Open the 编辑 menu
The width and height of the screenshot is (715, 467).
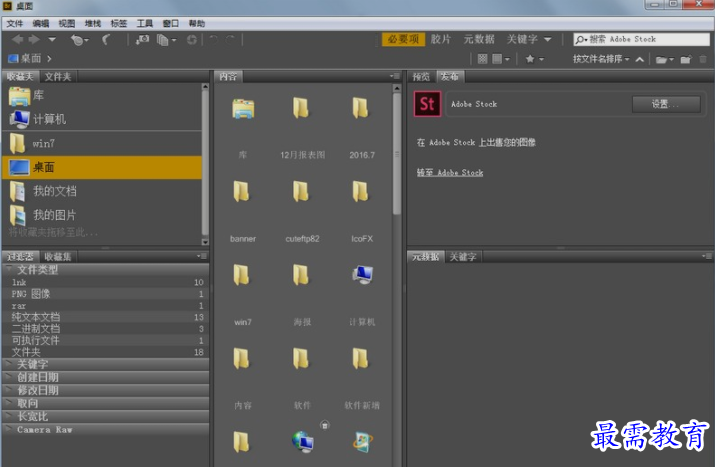(x=41, y=23)
